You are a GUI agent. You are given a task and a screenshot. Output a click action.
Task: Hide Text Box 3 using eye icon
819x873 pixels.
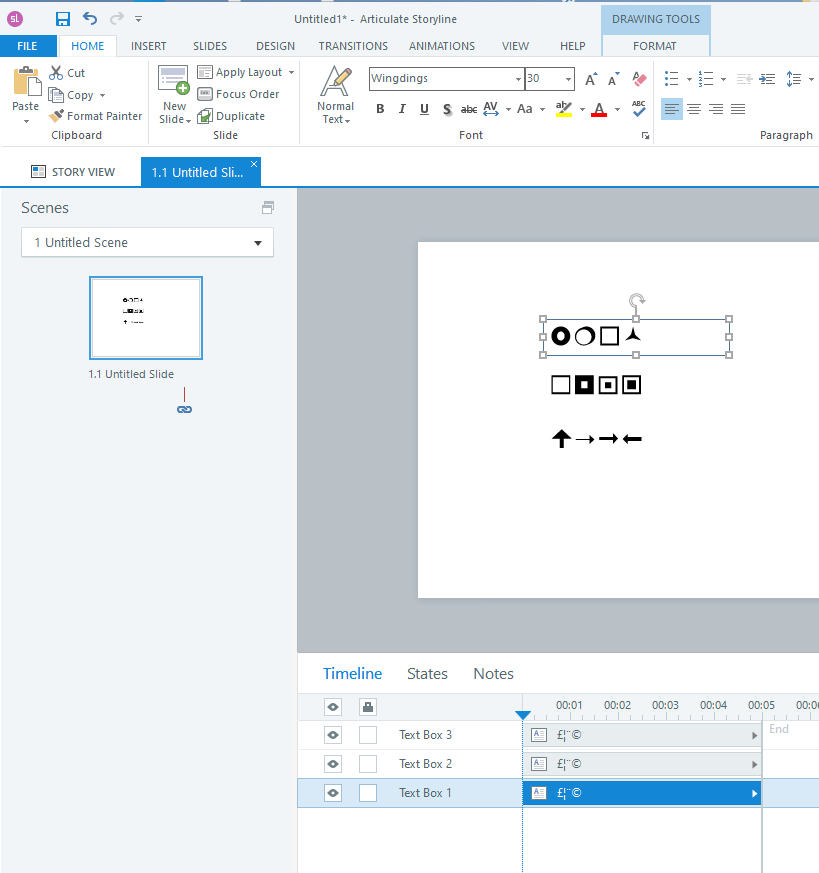(333, 735)
